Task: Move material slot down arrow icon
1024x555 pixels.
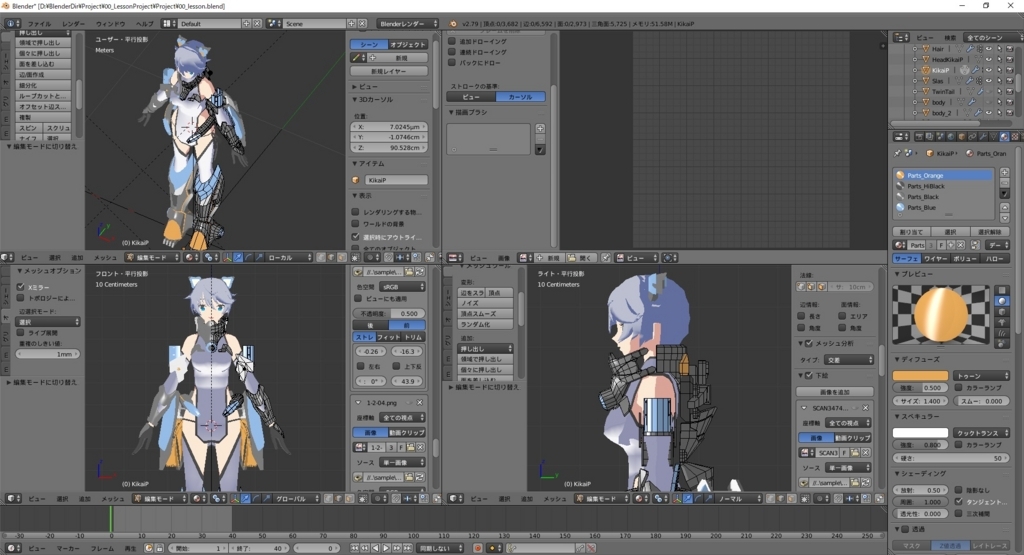Action: (1004, 218)
